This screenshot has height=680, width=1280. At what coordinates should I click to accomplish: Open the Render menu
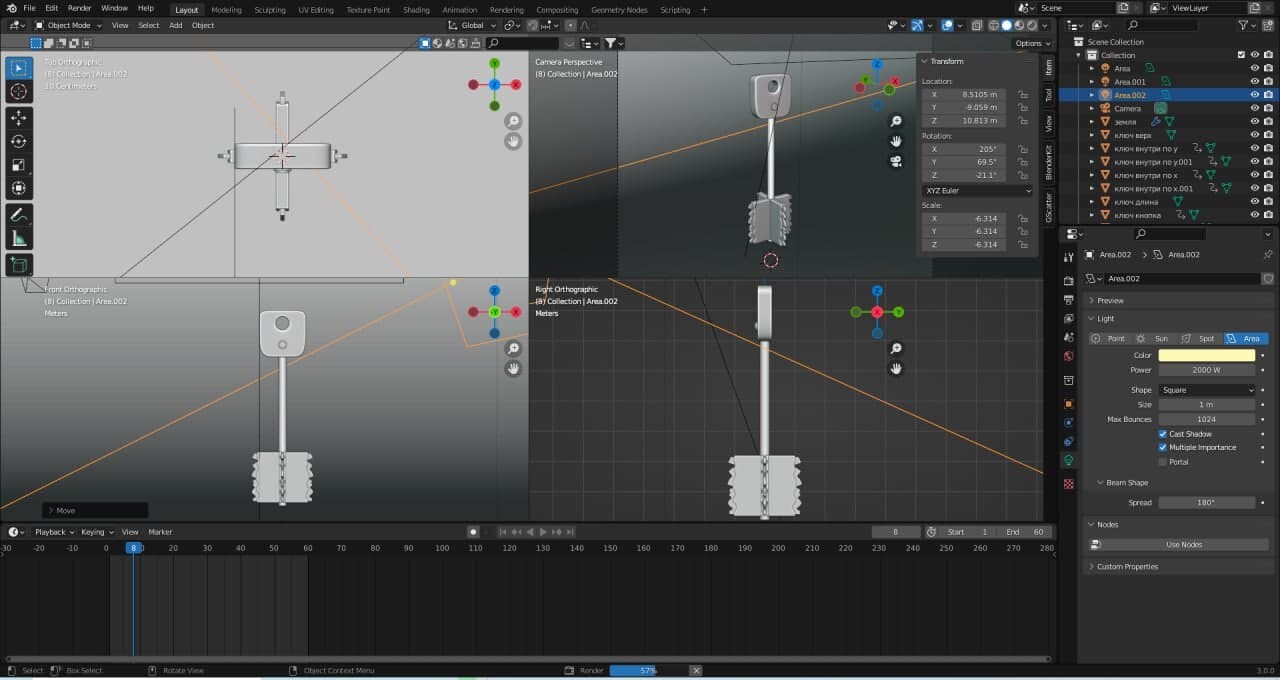78,7
